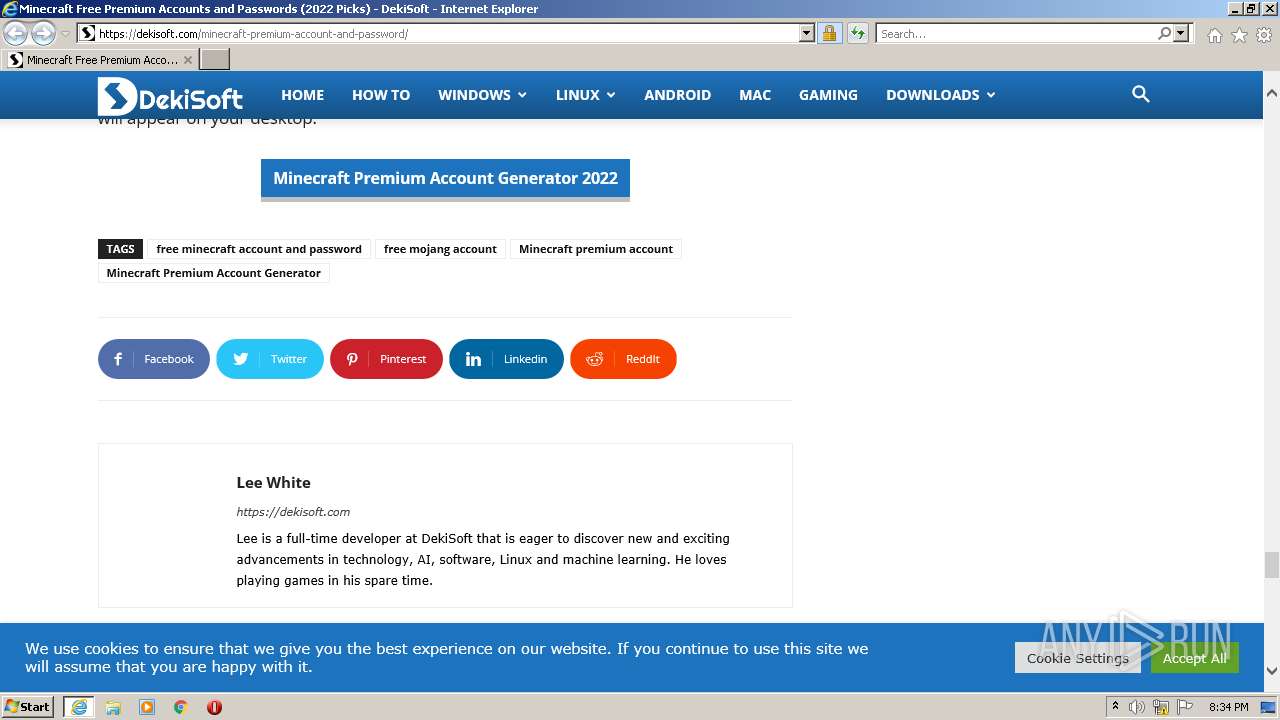
Task: Open the Windows Start button
Action: pos(28,706)
